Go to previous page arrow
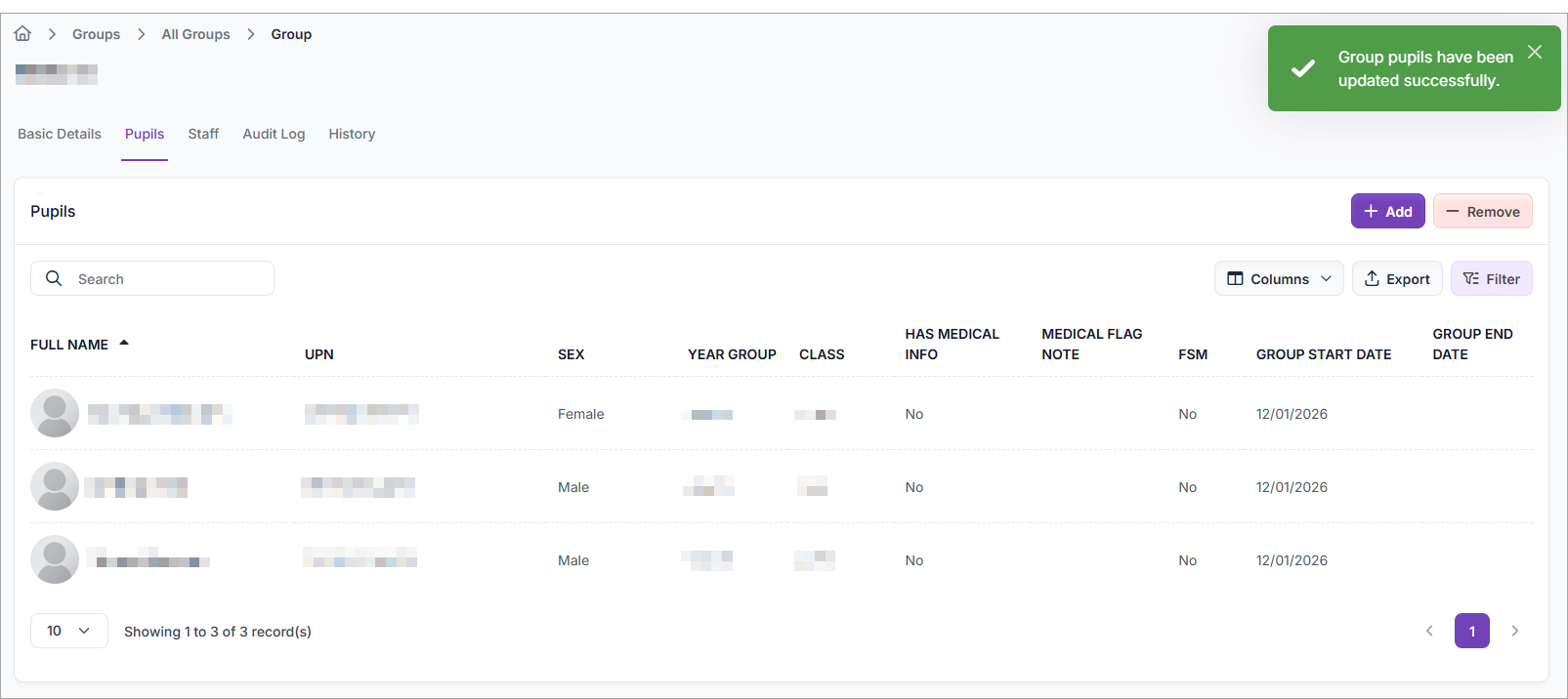1568x699 pixels. tap(1429, 631)
